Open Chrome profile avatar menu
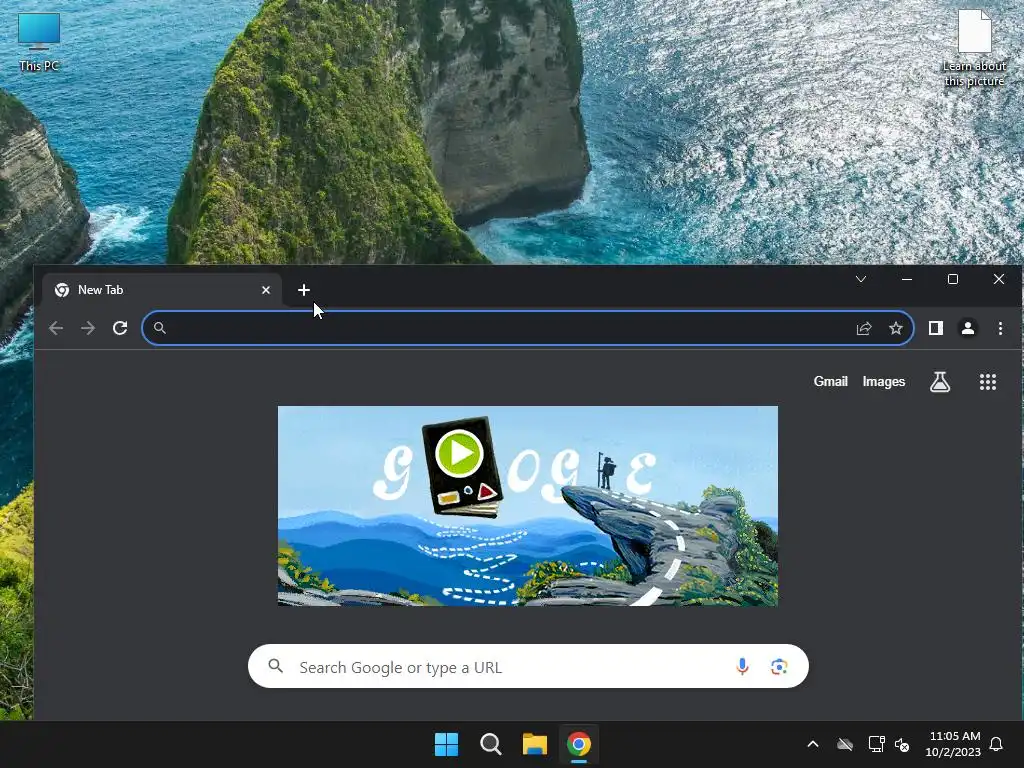The width and height of the screenshot is (1024, 768). [968, 328]
